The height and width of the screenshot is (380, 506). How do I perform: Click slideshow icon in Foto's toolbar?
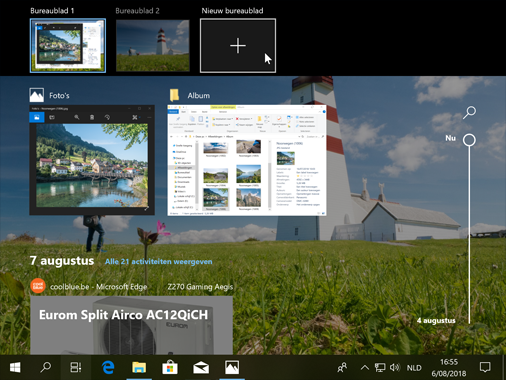(x=52, y=117)
